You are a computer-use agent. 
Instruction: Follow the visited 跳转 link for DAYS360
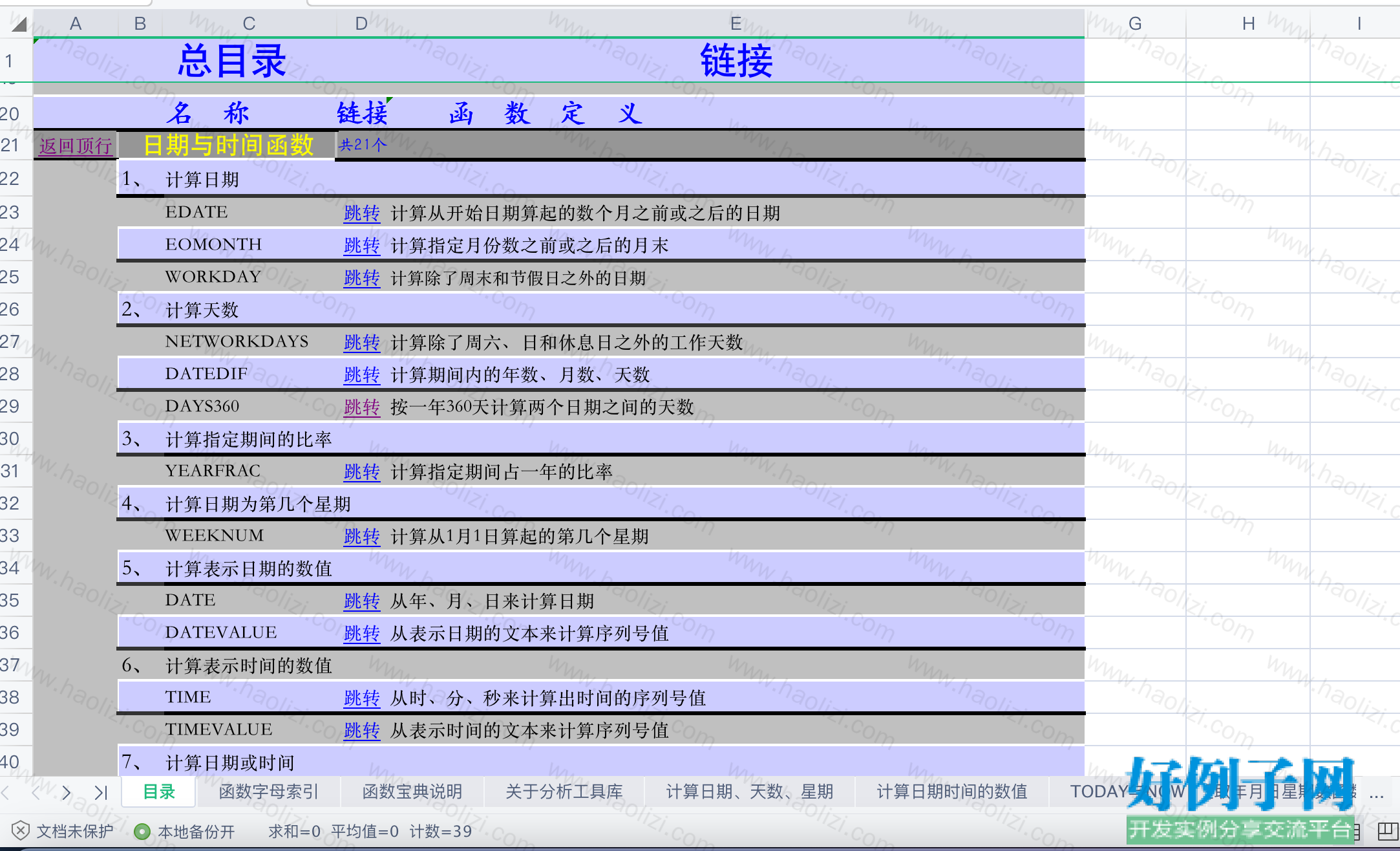362,407
